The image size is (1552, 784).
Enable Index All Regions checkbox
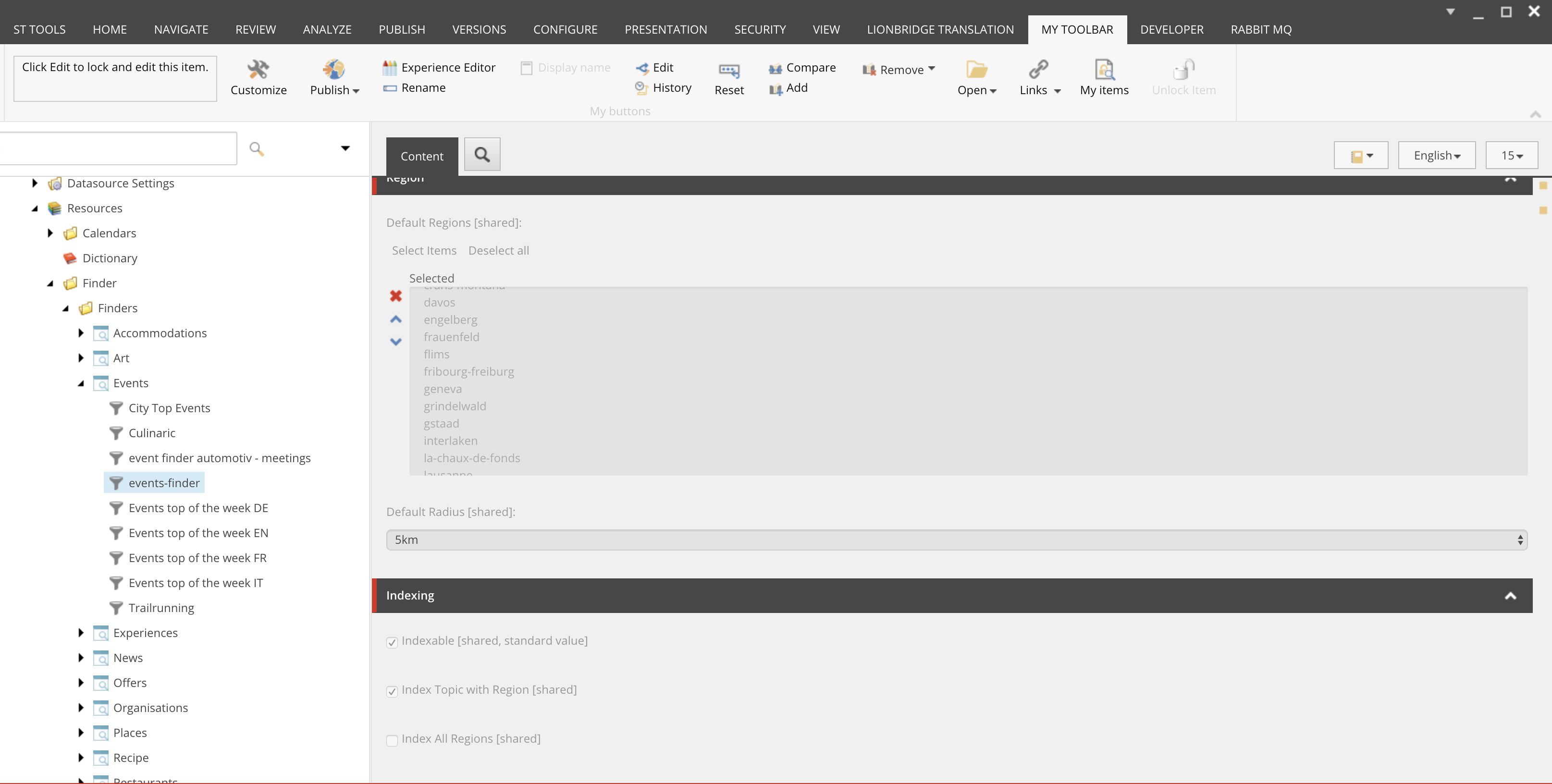point(392,740)
